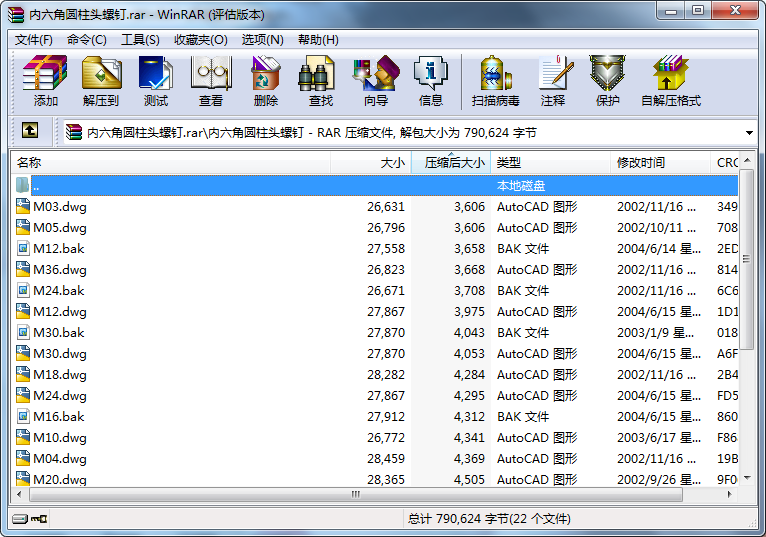This screenshot has height=537, width=766.
Task: Run 扫描病毒 (Virus scan) icon
Action: [x=495, y=81]
